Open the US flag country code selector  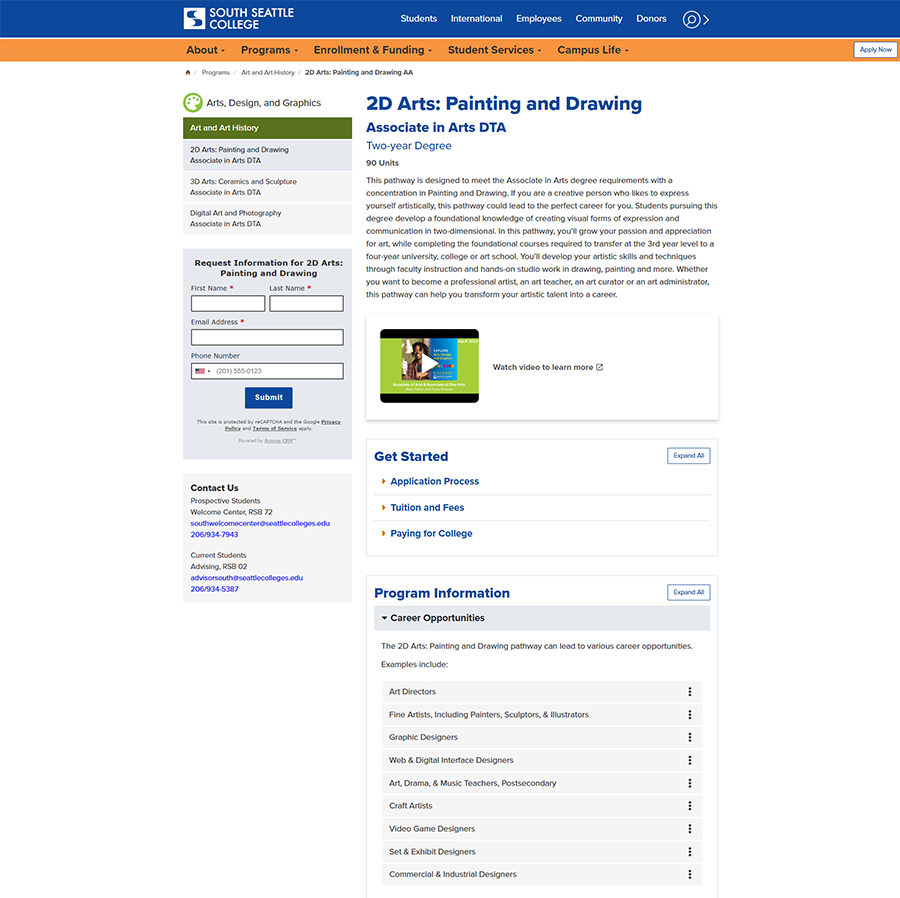202,371
